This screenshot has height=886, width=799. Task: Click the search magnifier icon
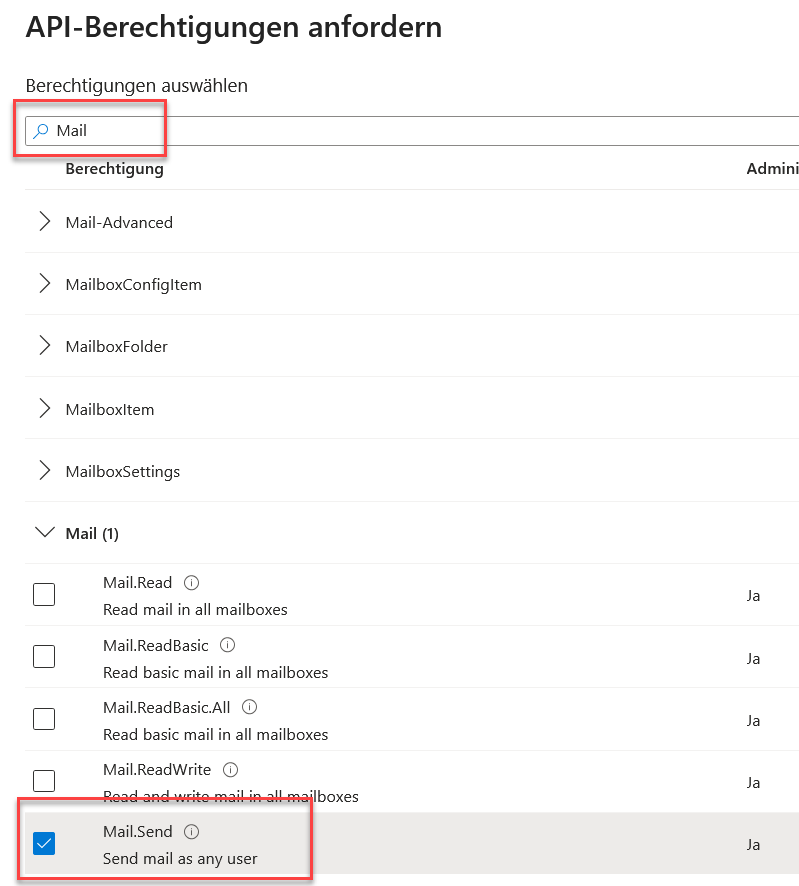click(41, 131)
